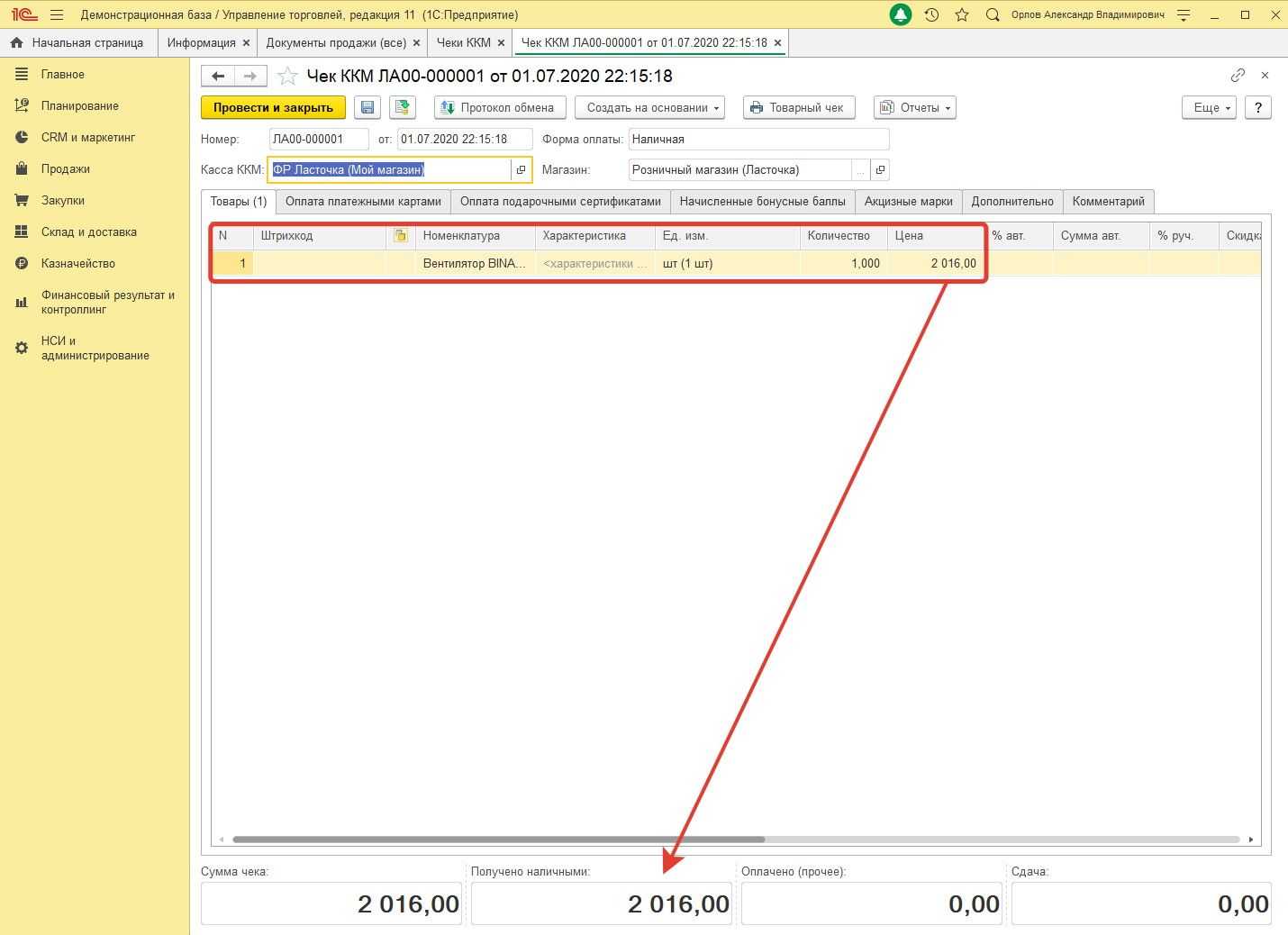Add the receipt to favorites with star

point(287,77)
